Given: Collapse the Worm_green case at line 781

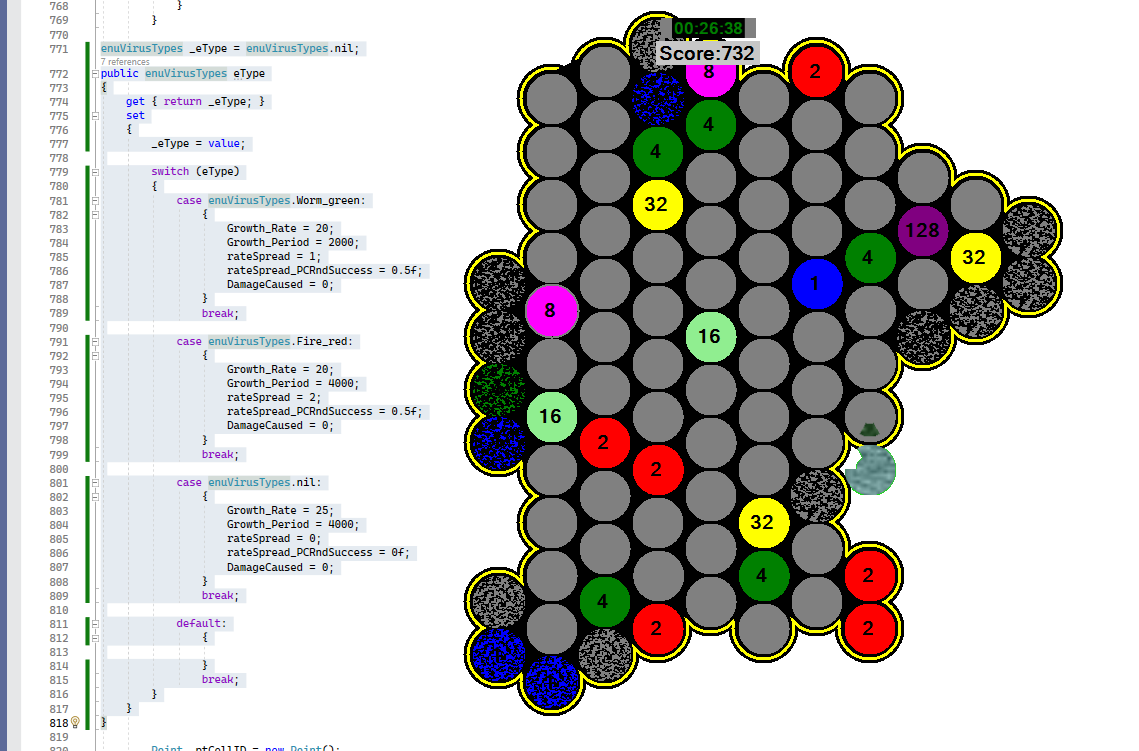Looking at the screenshot, I should 95,200.
